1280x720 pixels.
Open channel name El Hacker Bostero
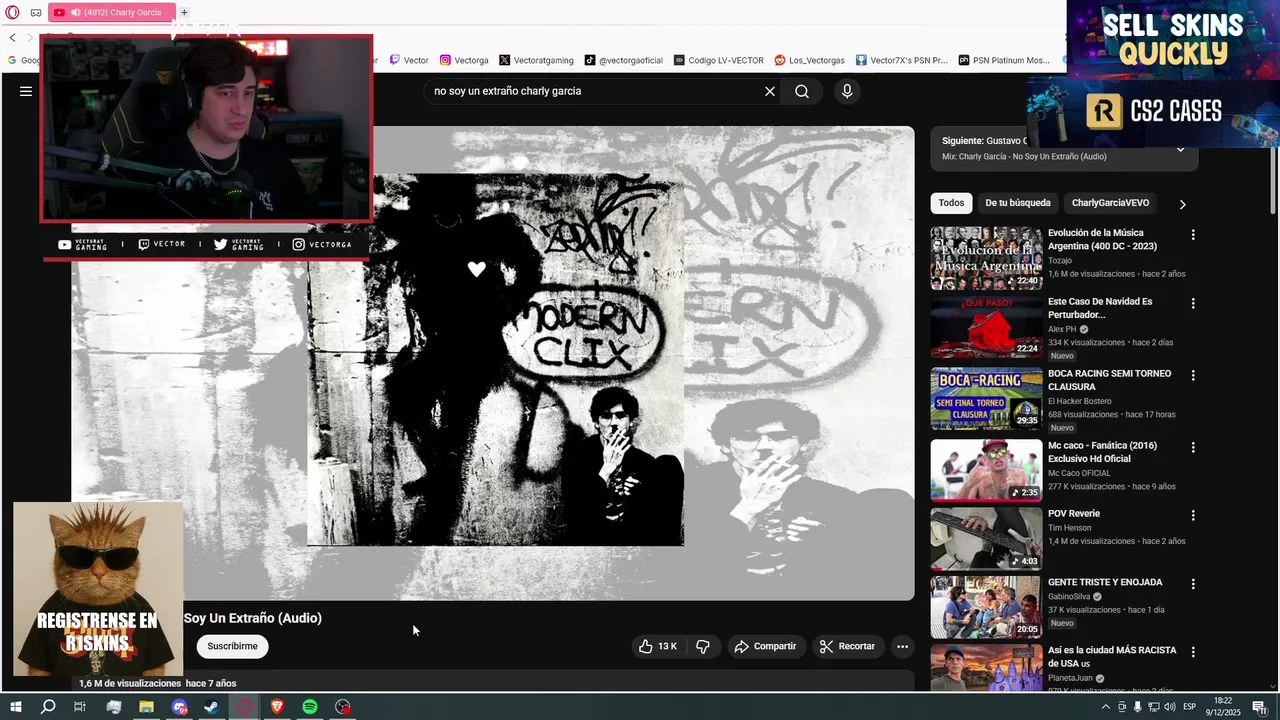pyautogui.click(x=1080, y=401)
